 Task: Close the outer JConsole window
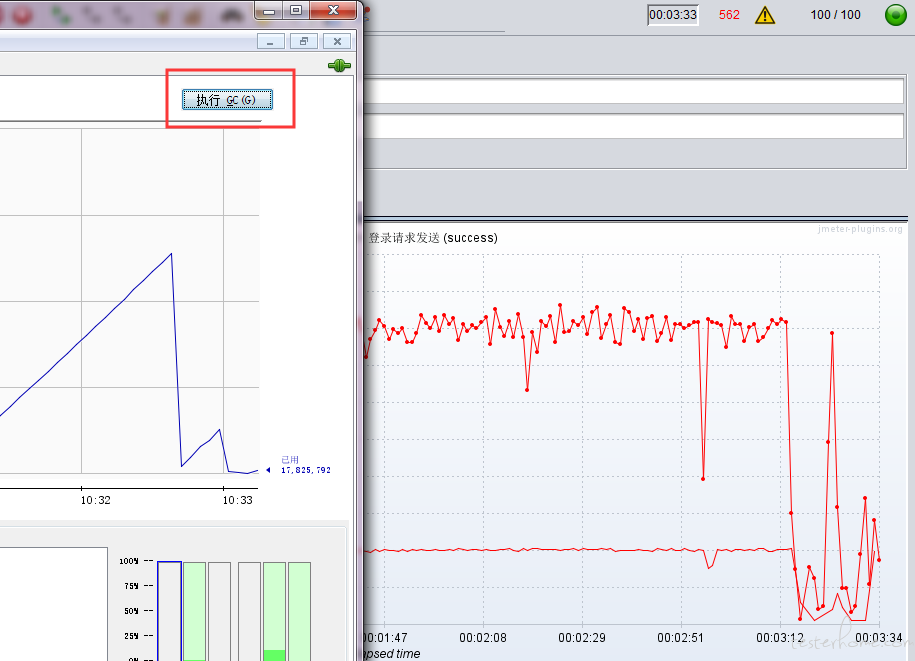tap(335, 10)
